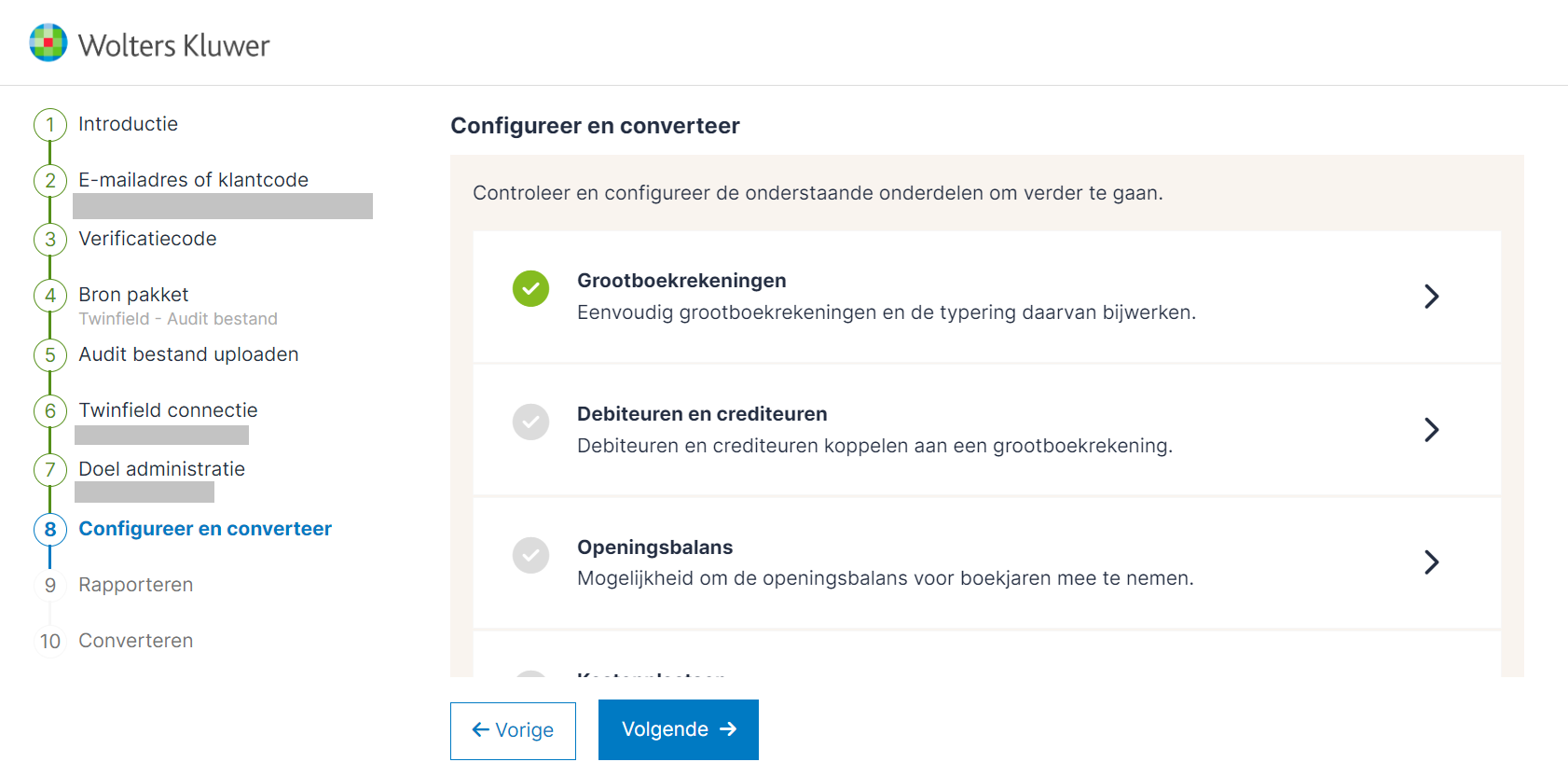Select the Doel administratie step label
The height and width of the screenshot is (762, 1568).
click(x=161, y=469)
